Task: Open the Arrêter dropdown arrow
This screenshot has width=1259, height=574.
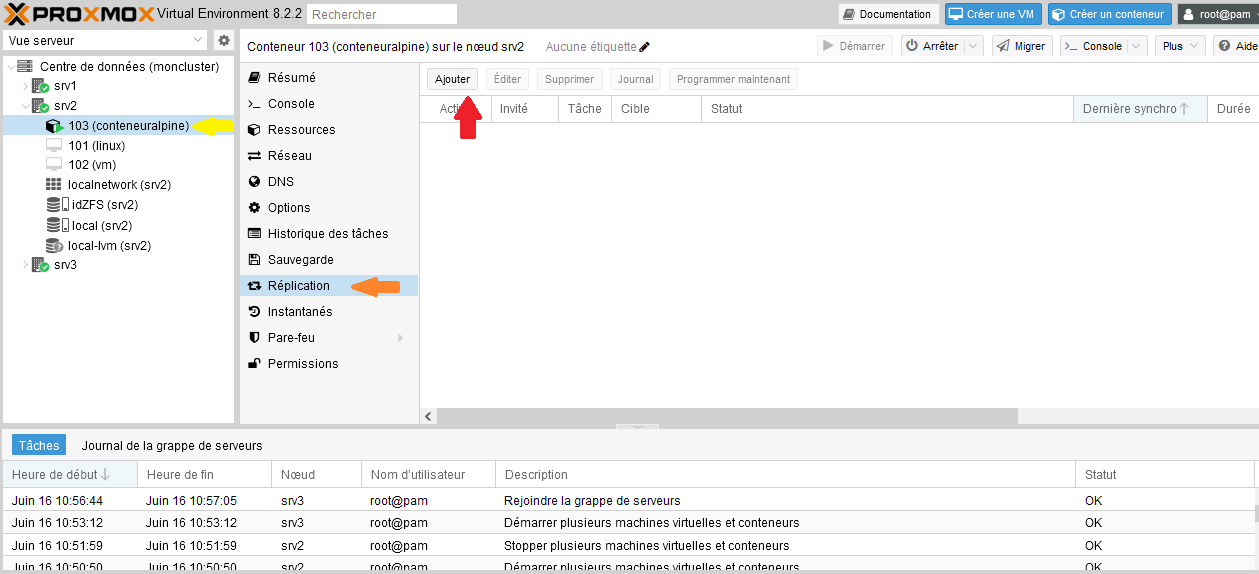Action: point(973,46)
